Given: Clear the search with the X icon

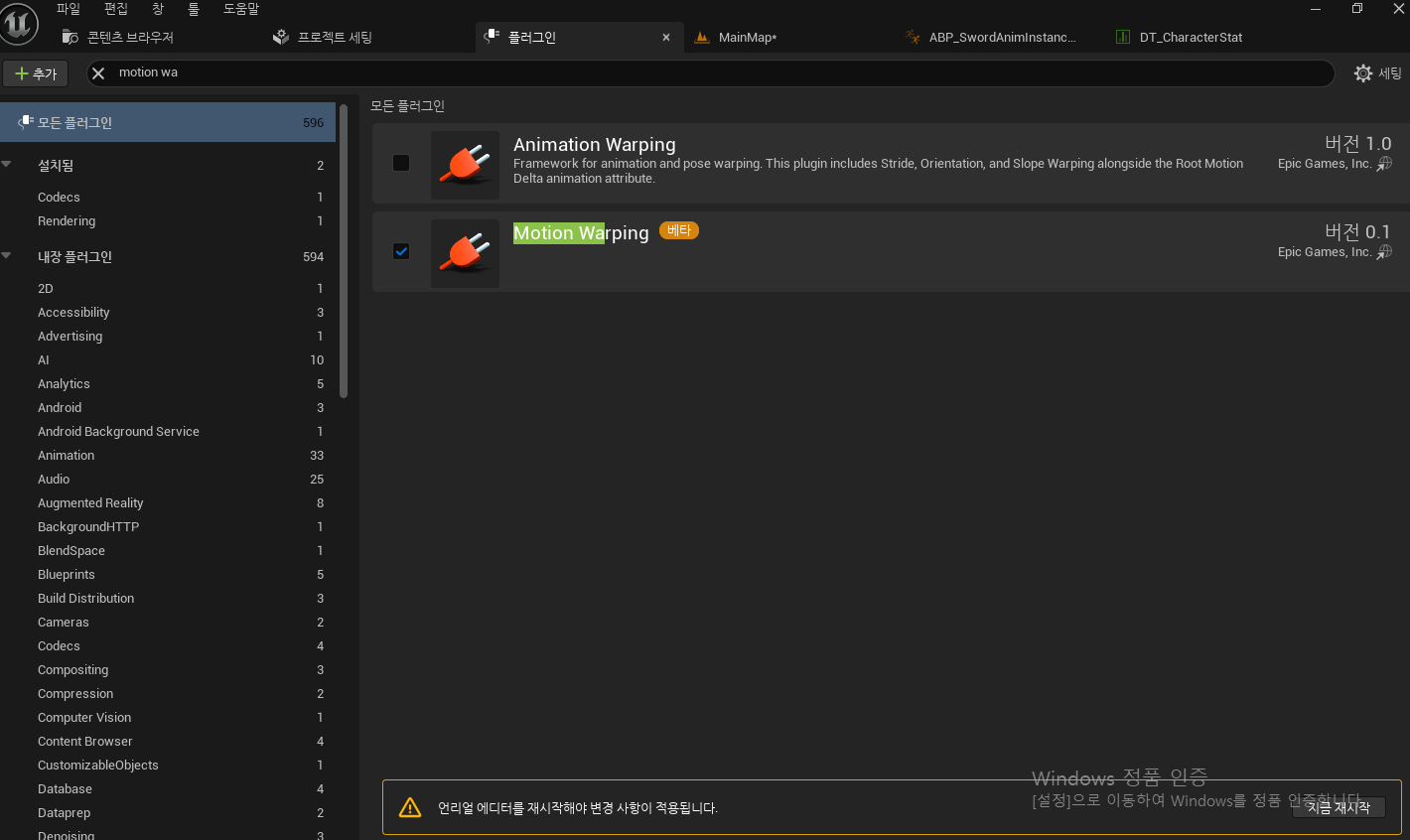Looking at the screenshot, I should coord(98,72).
